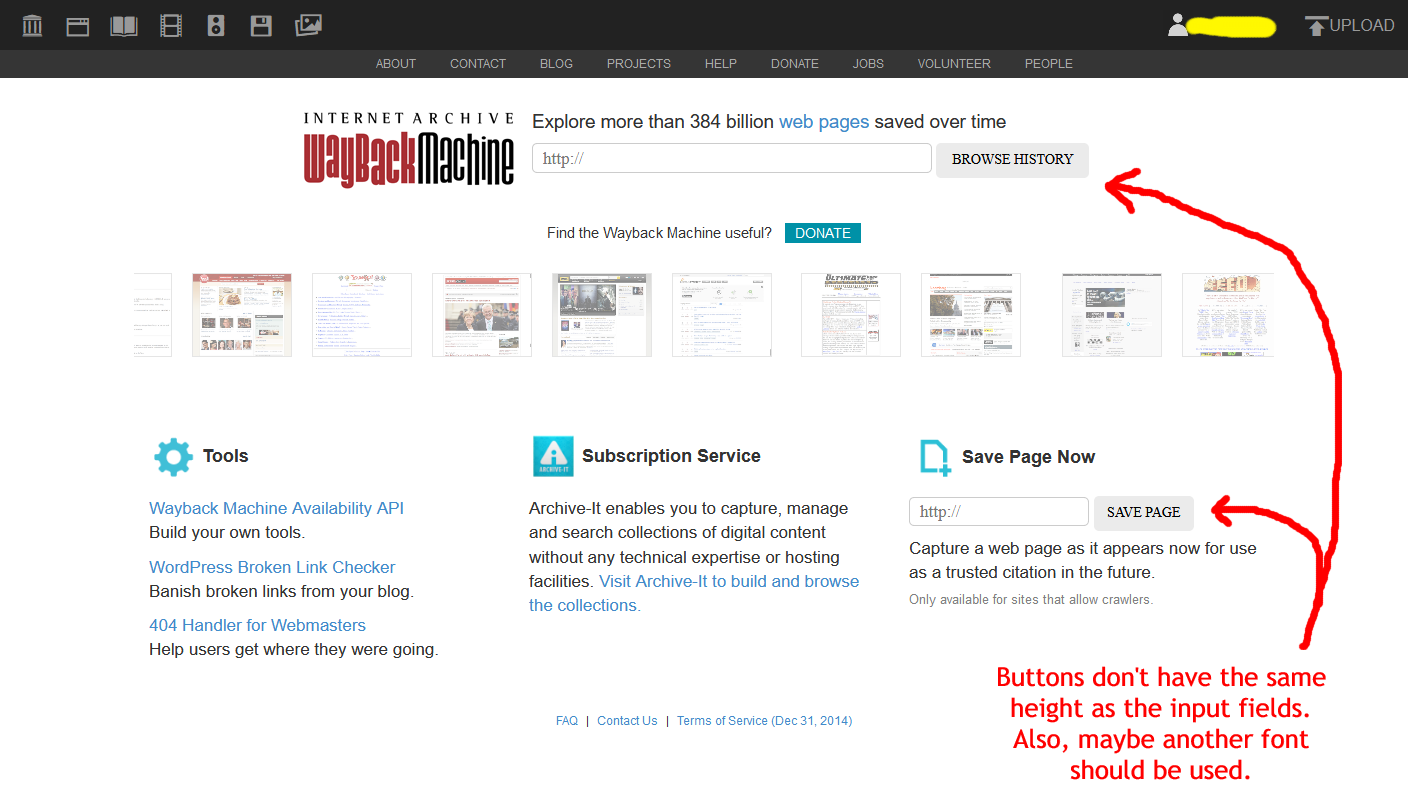
Task: Open the Ultimate site thumbnail
Action: coord(851,315)
